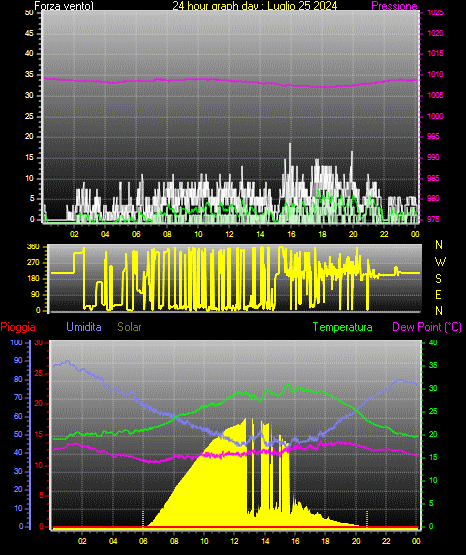Click the 16 hour tick on wind graph
This screenshot has height=555, width=466.
tap(291, 234)
